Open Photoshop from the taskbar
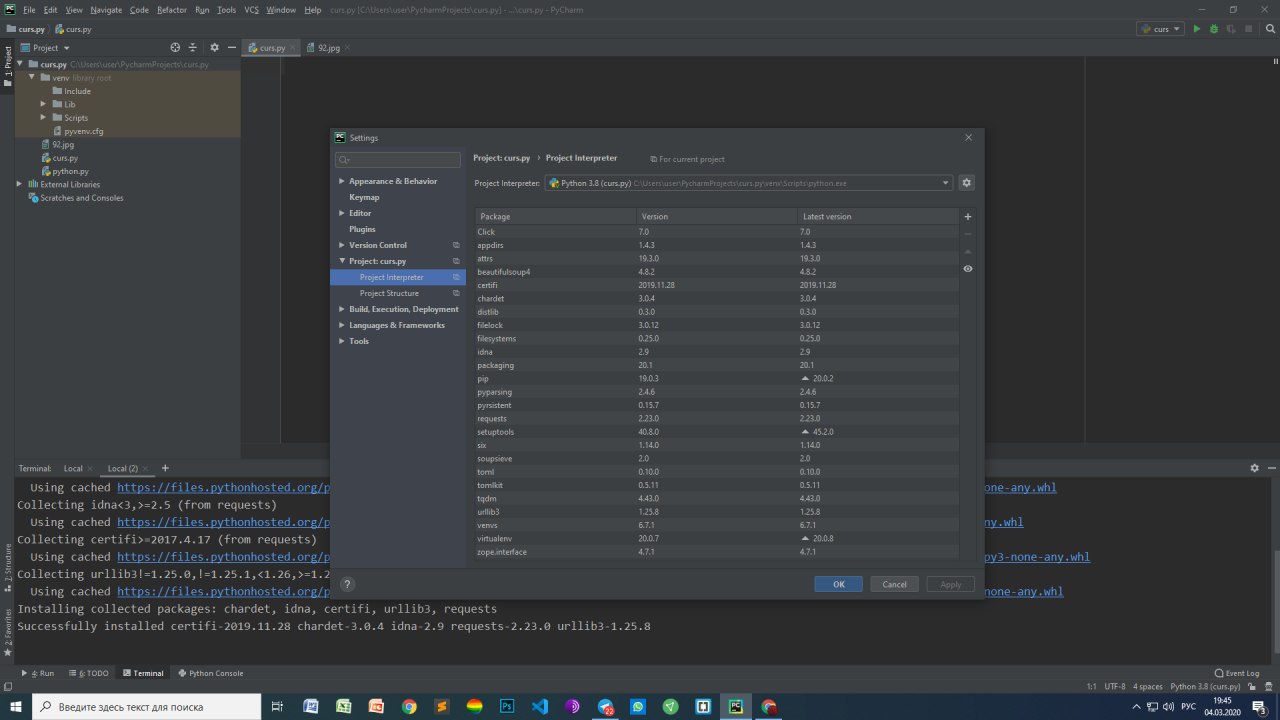 (x=507, y=707)
